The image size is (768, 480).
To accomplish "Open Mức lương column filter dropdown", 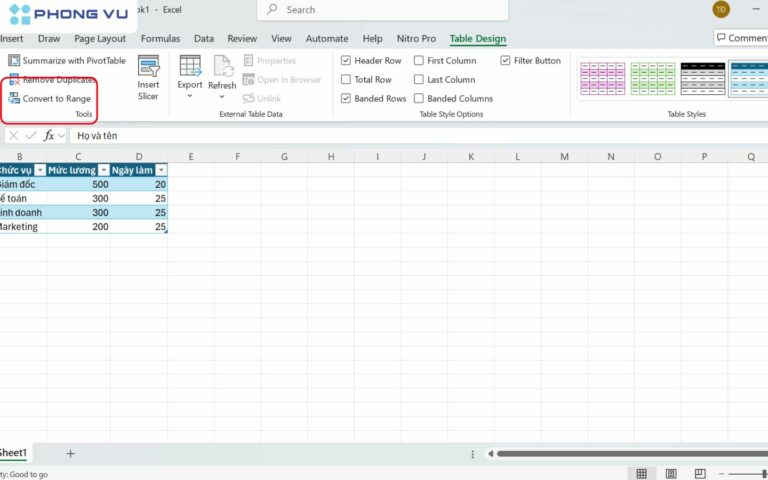I will (x=103, y=170).
